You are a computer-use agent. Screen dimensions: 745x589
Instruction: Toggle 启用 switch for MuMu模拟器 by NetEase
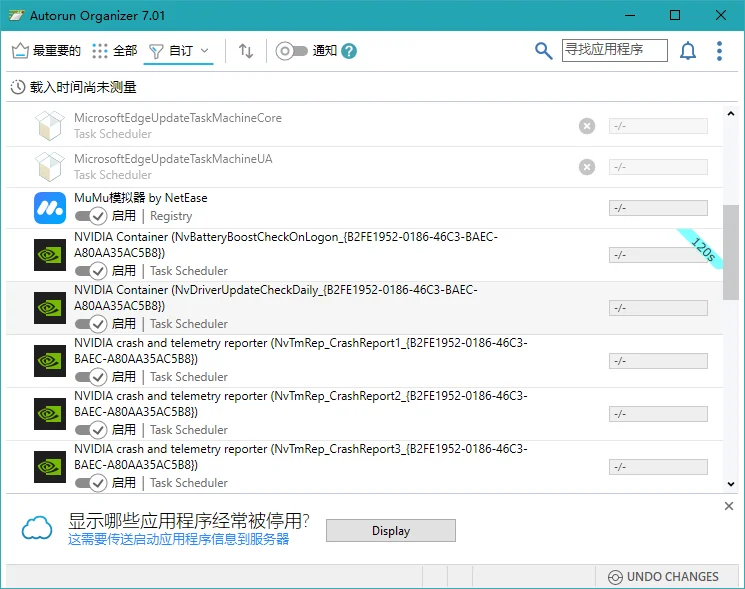coord(91,216)
